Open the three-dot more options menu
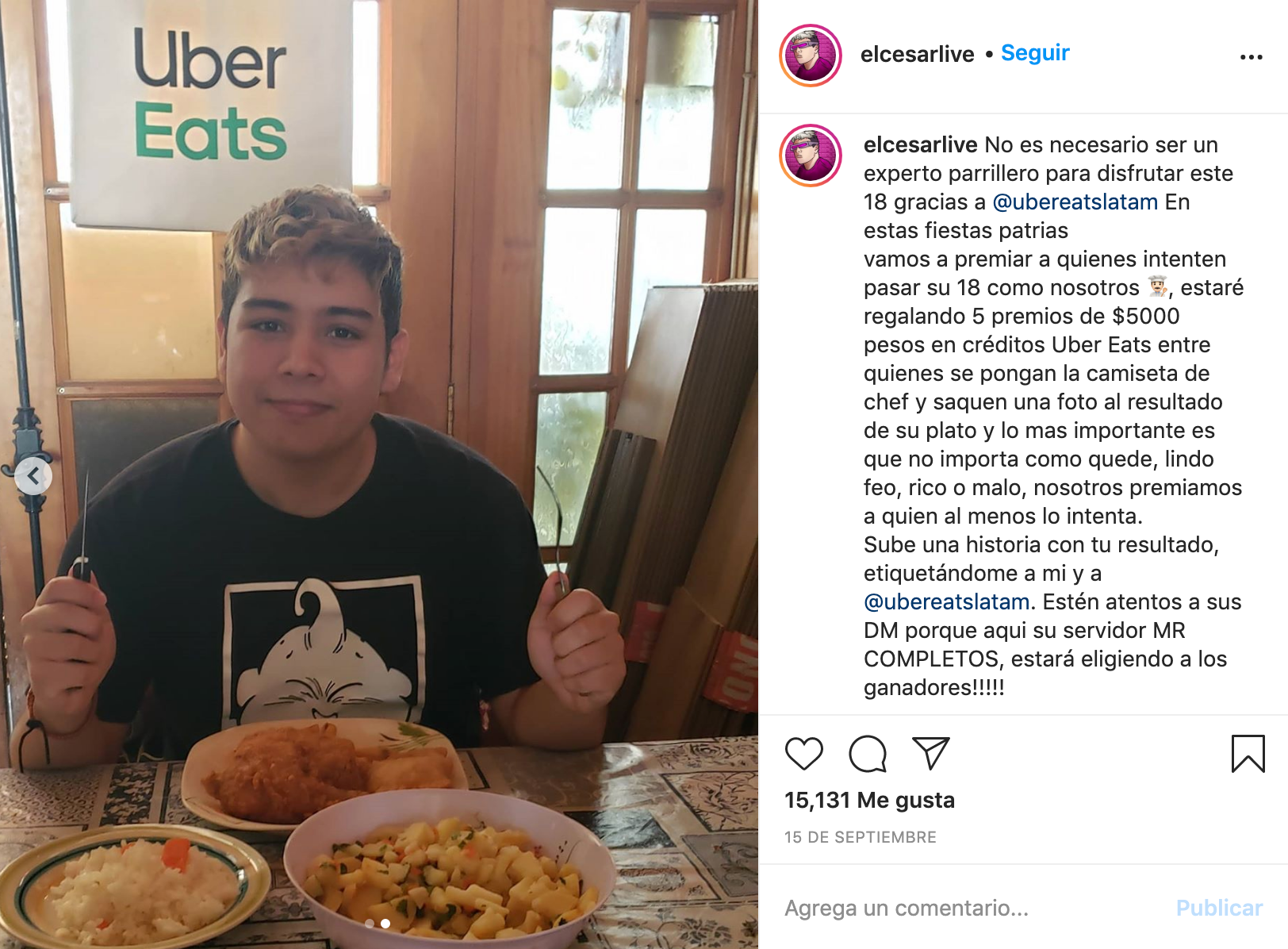1288x949 pixels. 1251,56
